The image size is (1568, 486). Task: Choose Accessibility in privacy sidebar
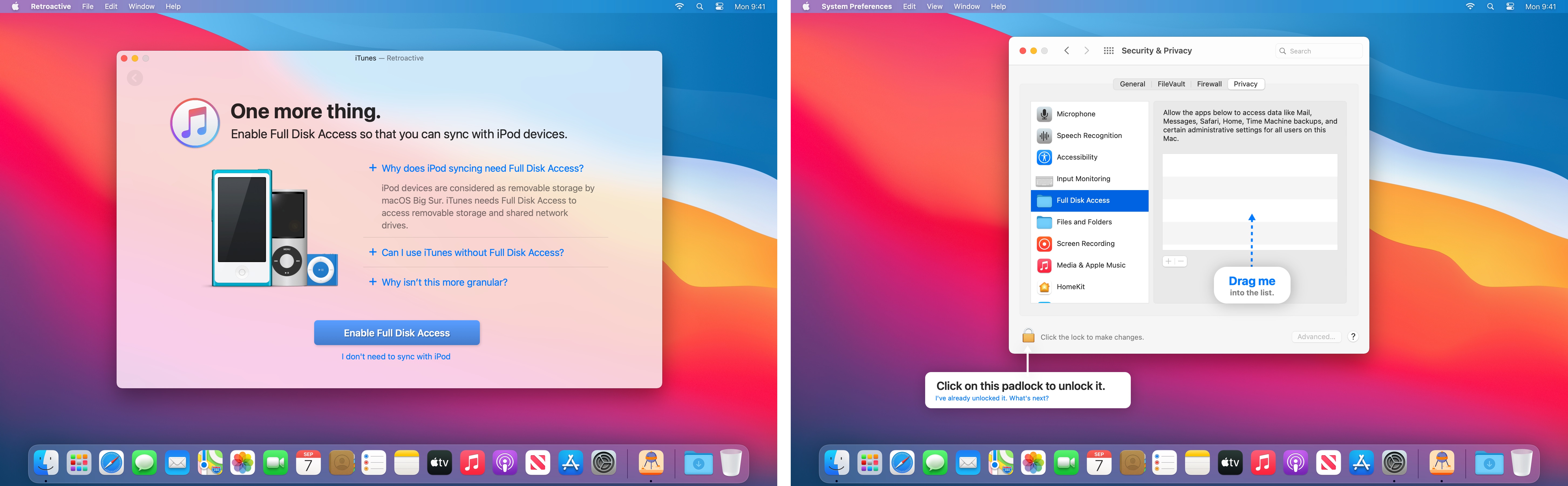click(1076, 157)
